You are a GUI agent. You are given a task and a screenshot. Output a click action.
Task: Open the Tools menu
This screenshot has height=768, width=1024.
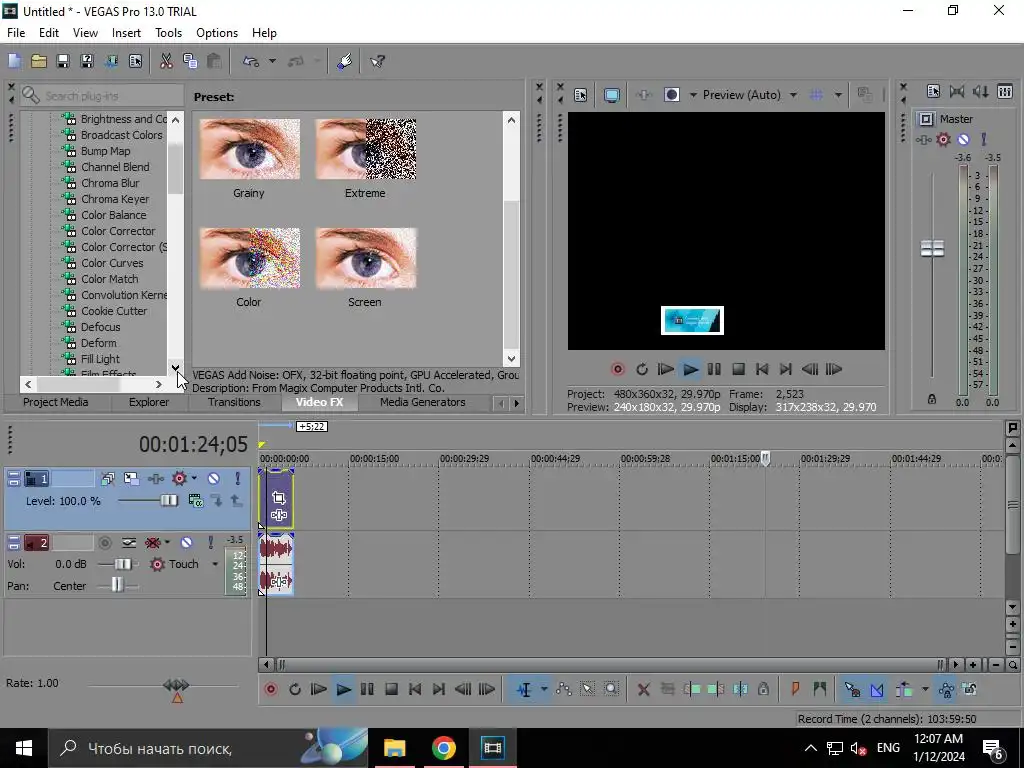click(168, 33)
